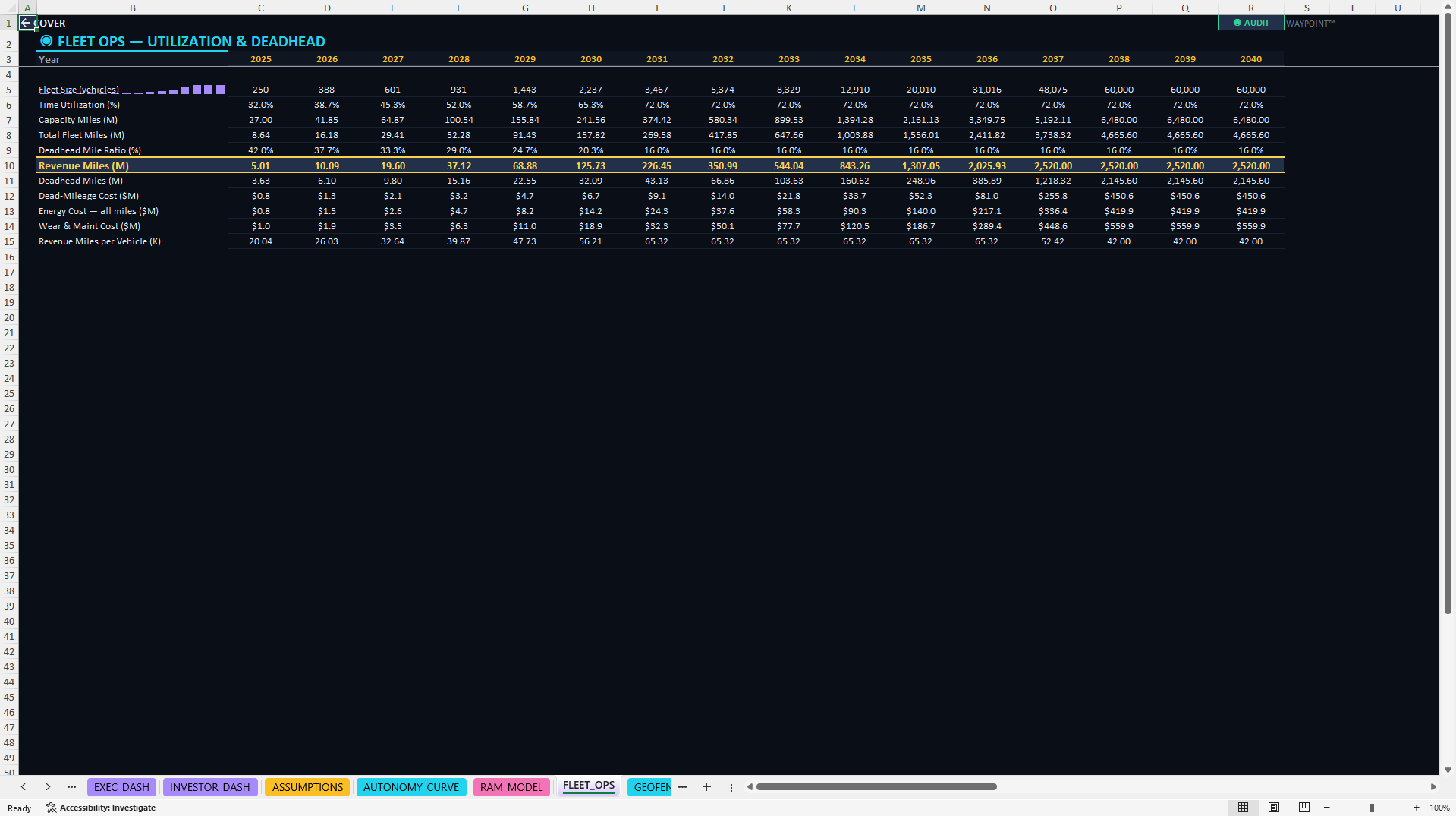
Task: Select 2030 Revenue Miles value 125.73
Action: coord(591,165)
